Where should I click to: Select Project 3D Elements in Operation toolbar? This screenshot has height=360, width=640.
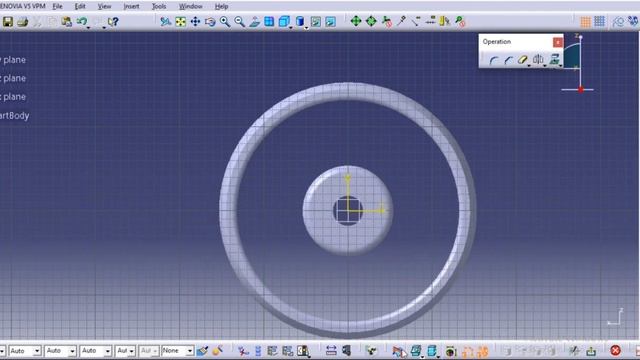[x=554, y=60]
